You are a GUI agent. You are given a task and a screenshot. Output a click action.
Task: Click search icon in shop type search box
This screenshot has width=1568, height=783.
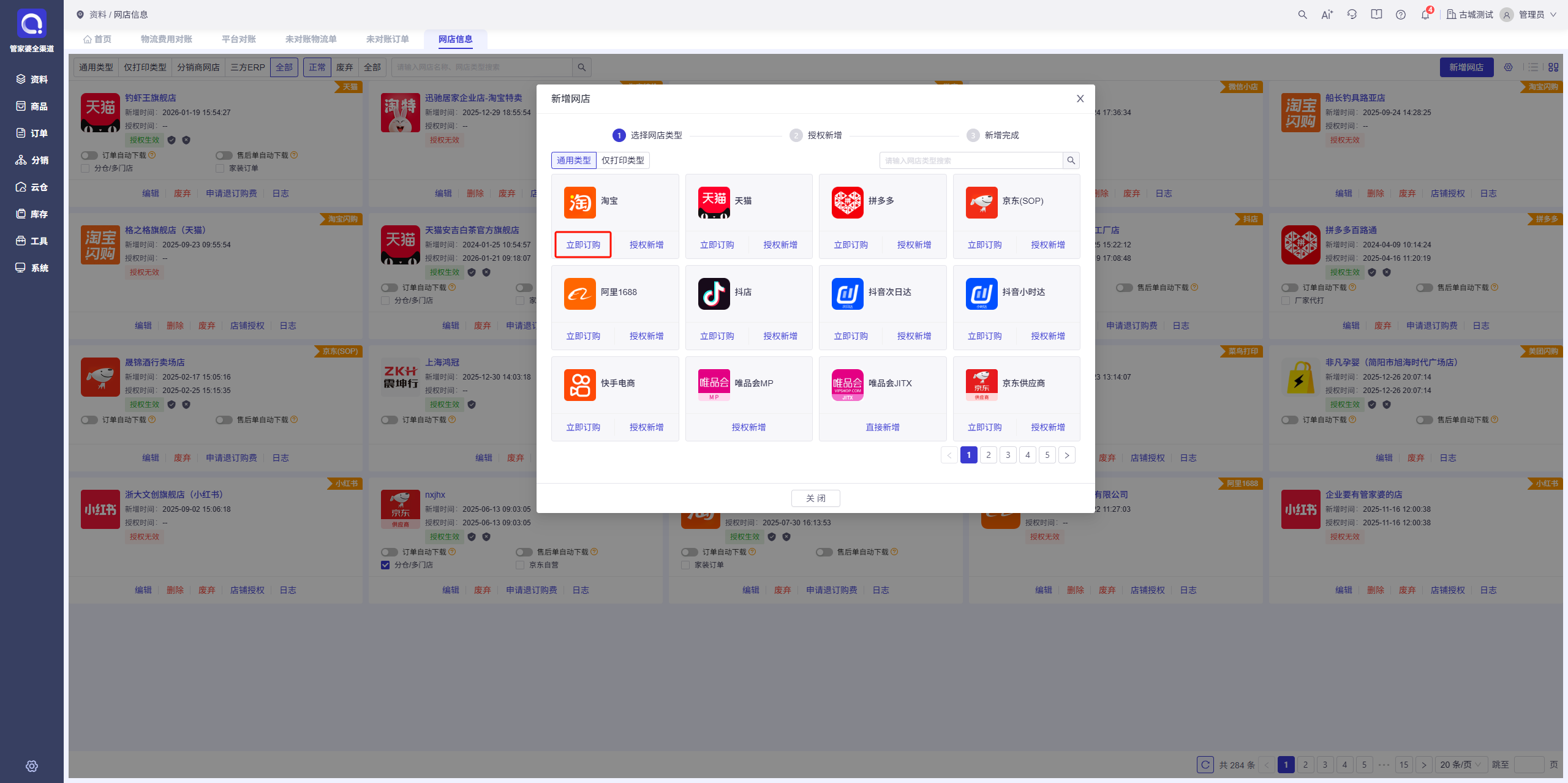(x=1071, y=160)
